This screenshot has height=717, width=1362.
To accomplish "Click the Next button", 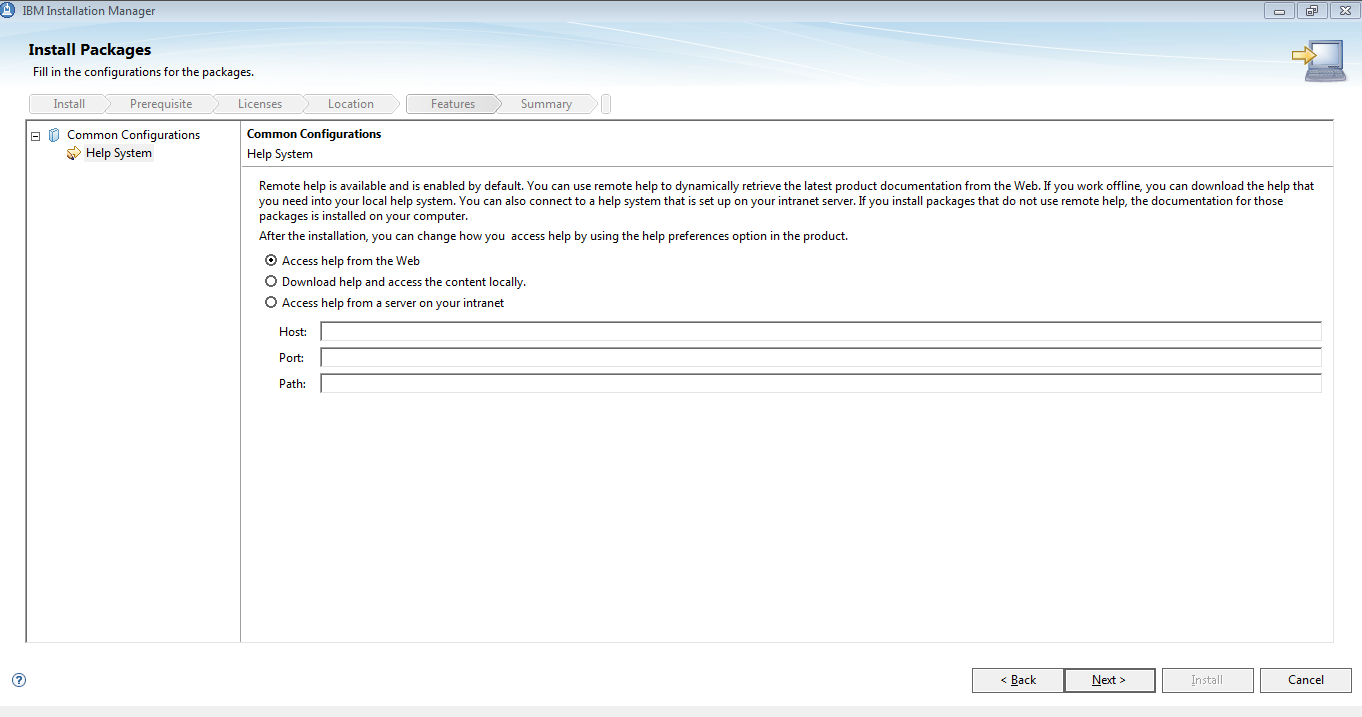I will [1110, 680].
